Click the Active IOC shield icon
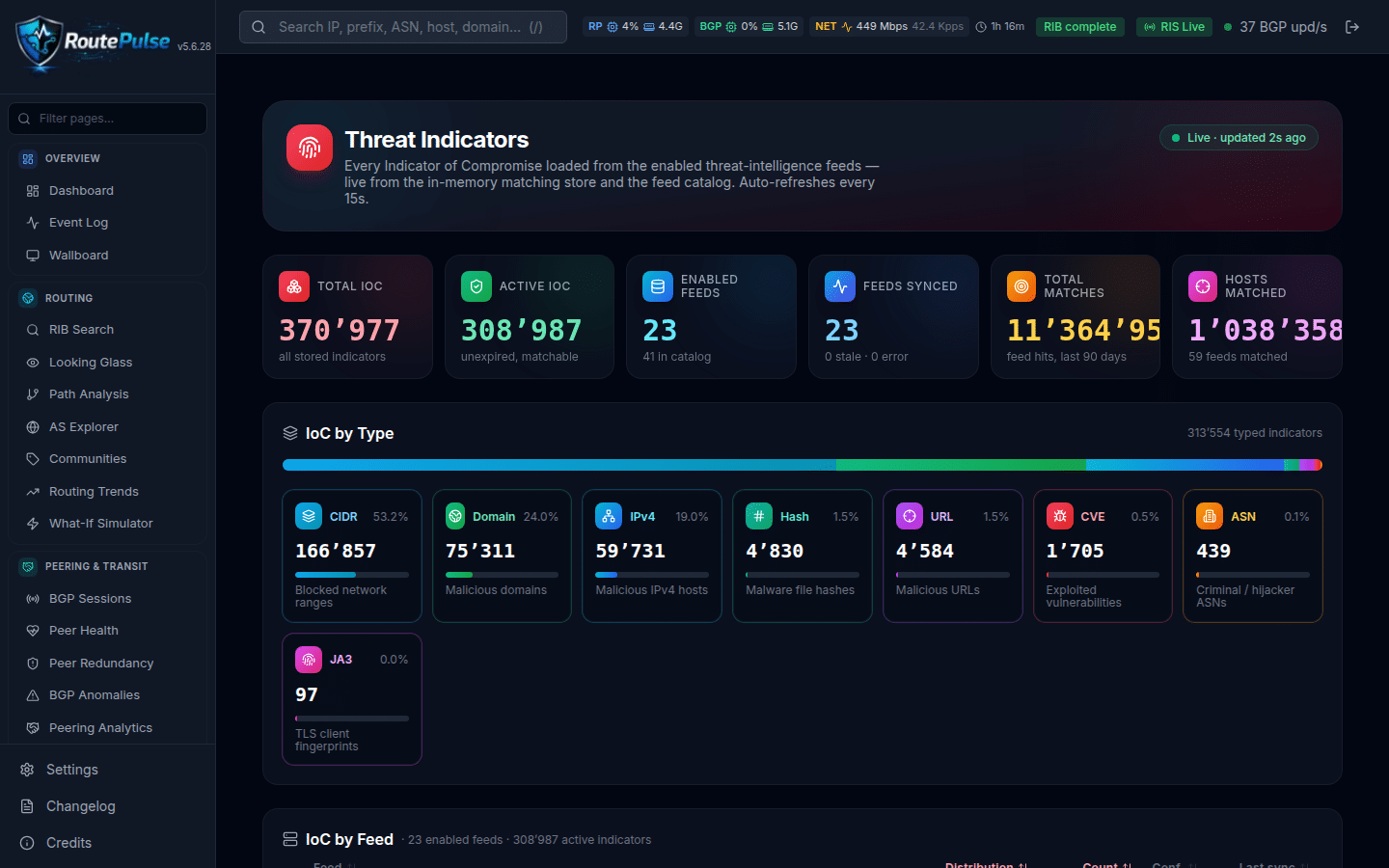The width and height of the screenshot is (1389, 868). coord(477,286)
